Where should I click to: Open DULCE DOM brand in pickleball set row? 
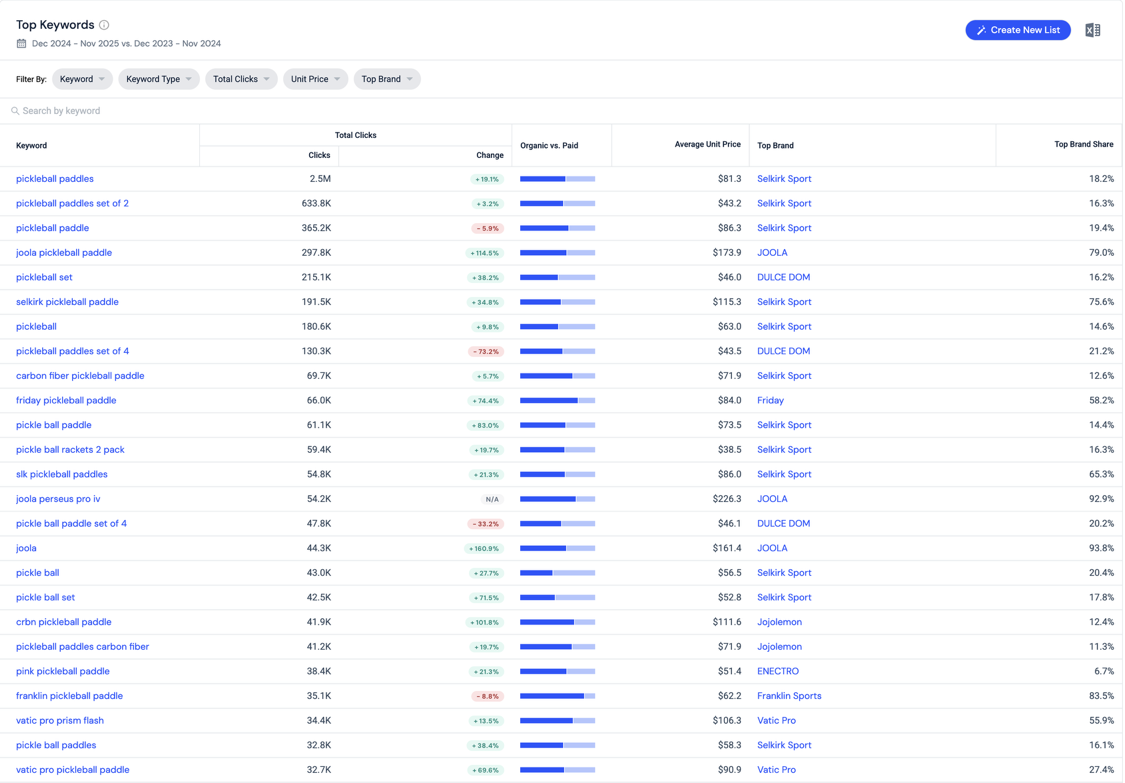(783, 277)
